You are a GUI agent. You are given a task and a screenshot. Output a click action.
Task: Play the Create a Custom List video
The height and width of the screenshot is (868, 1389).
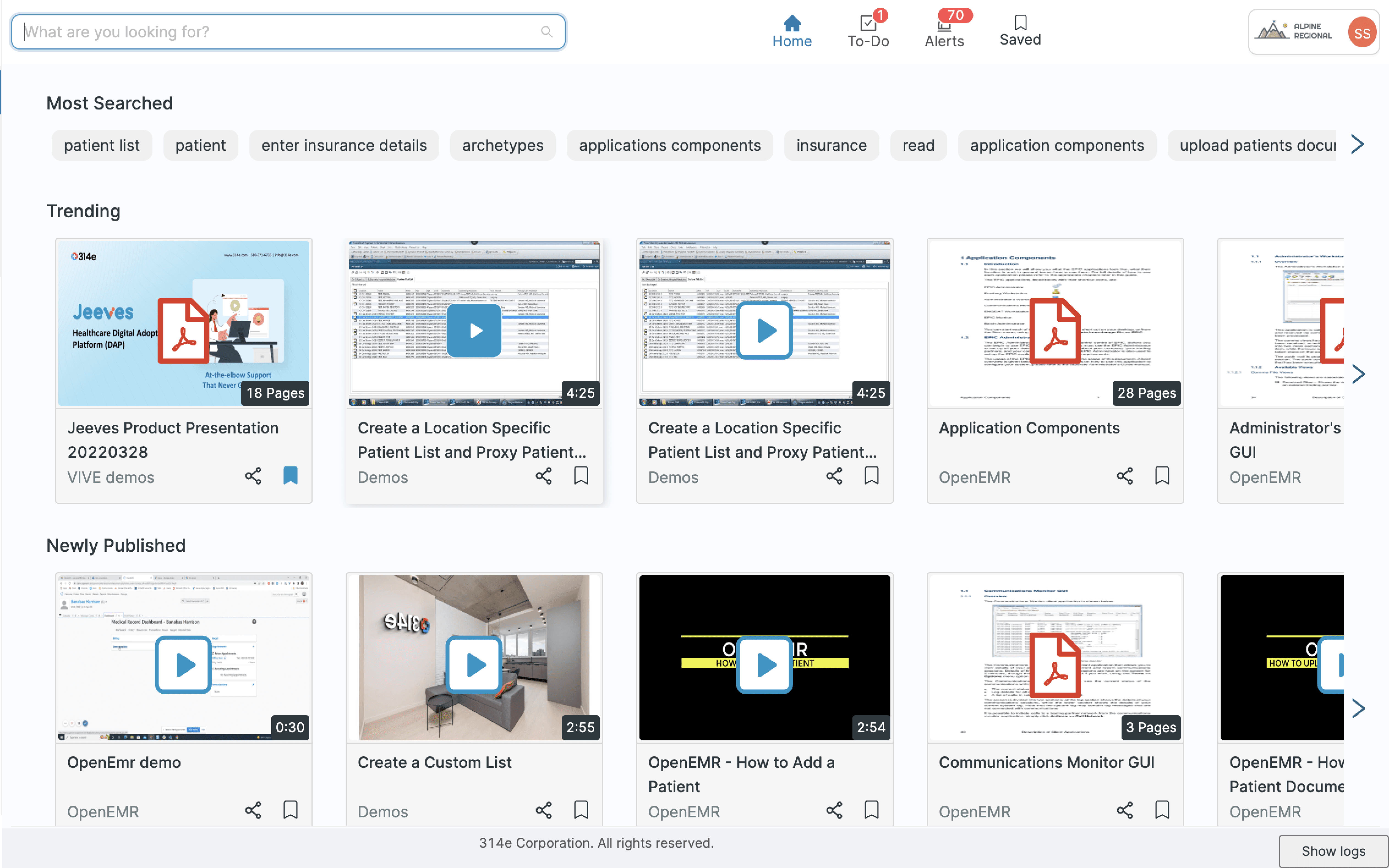[474, 665]
